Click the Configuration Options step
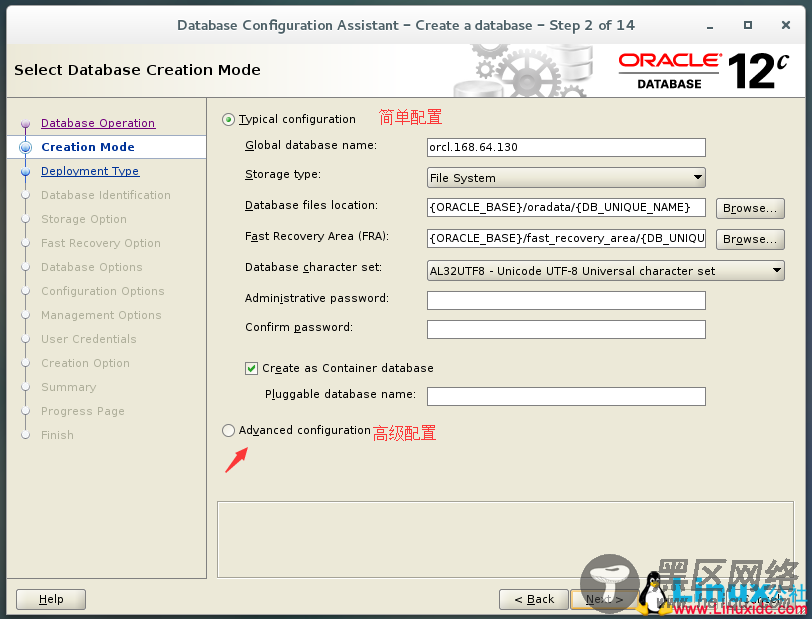The width and height of the screenshot is (812, 619). [x=103, y=291]
